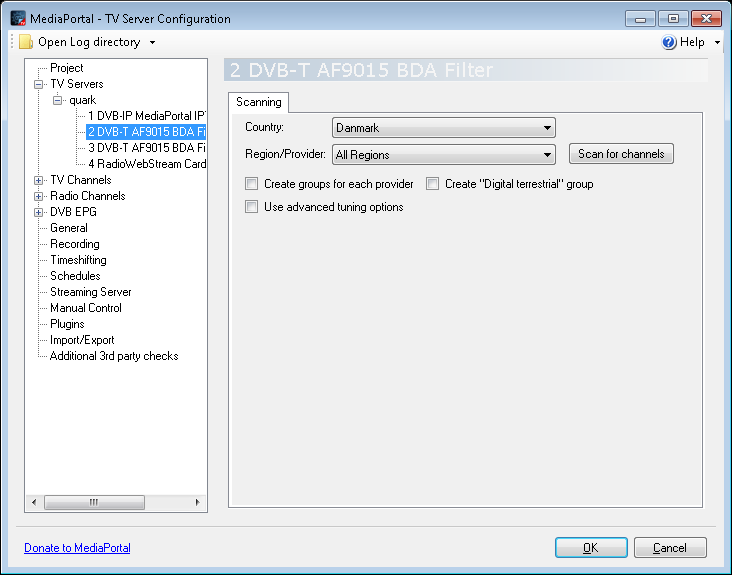Screen dimensions: 732x575
Task: Select 1 DVB-IP MediaPortal IPTV card
Action: [x=147, y=116]
